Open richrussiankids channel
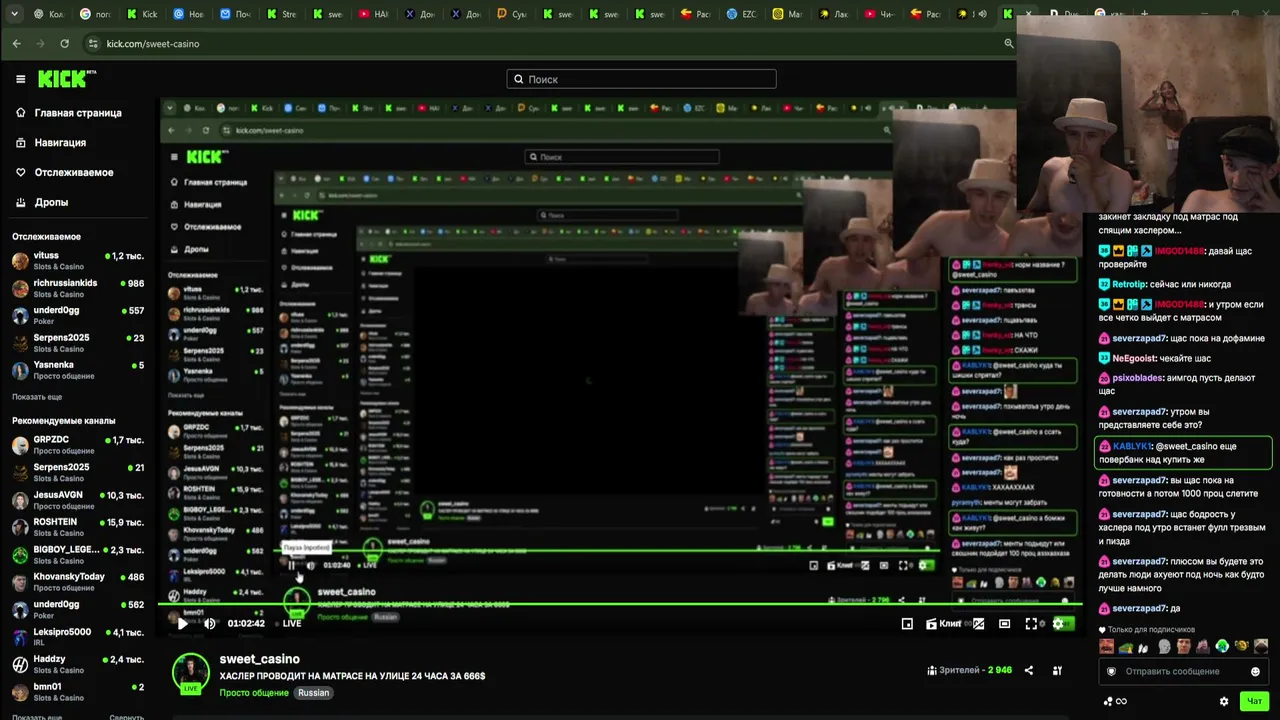The image size is (1280, 720). tap(78, 288)
